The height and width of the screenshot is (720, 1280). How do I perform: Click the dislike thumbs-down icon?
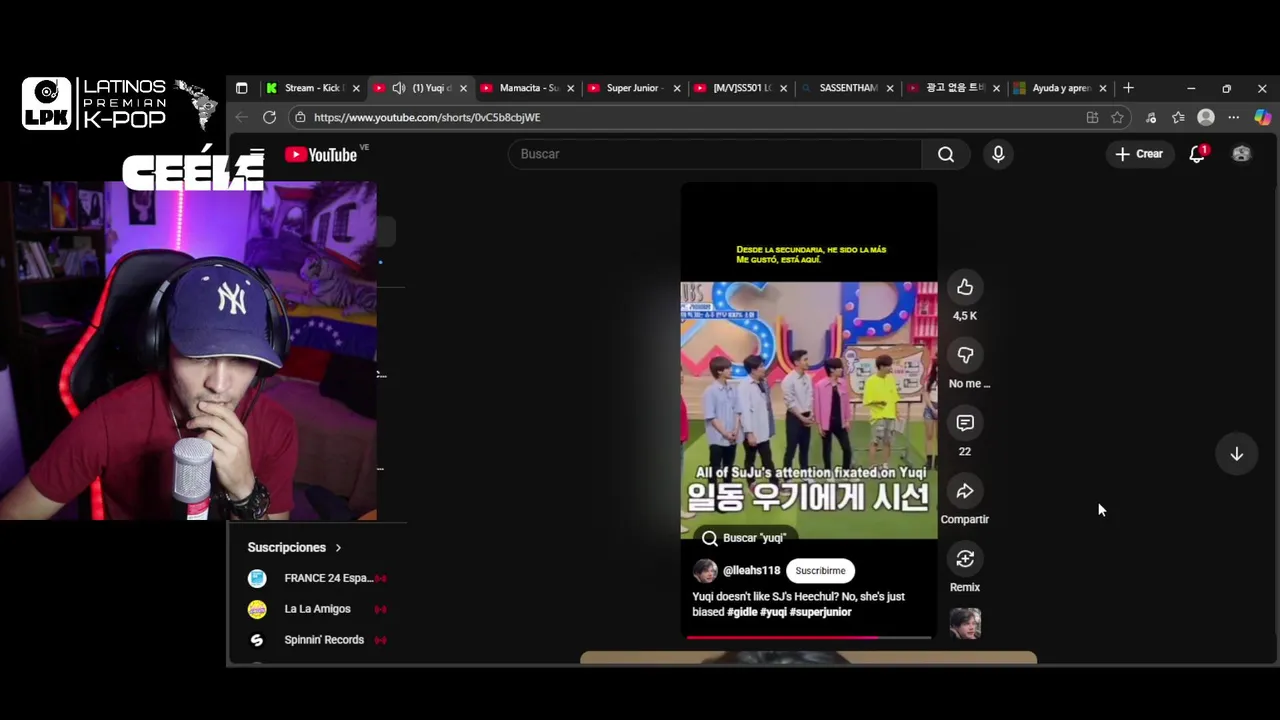coord(965,356)
